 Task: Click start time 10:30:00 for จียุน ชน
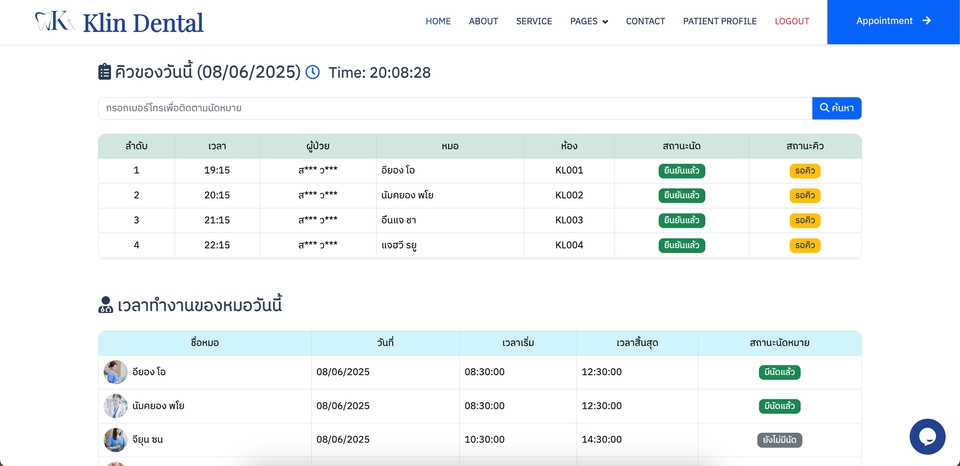485,440
